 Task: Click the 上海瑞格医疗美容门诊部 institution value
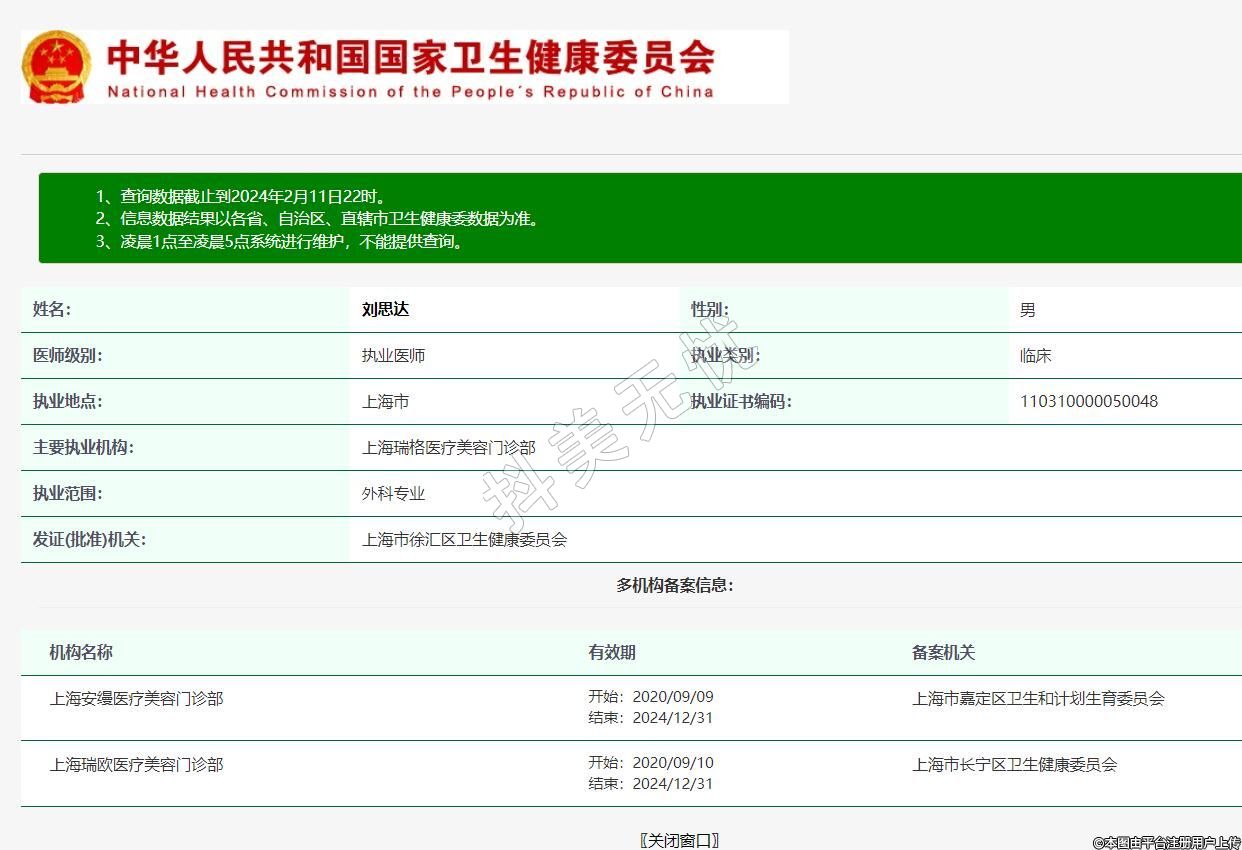pos(448,448)
